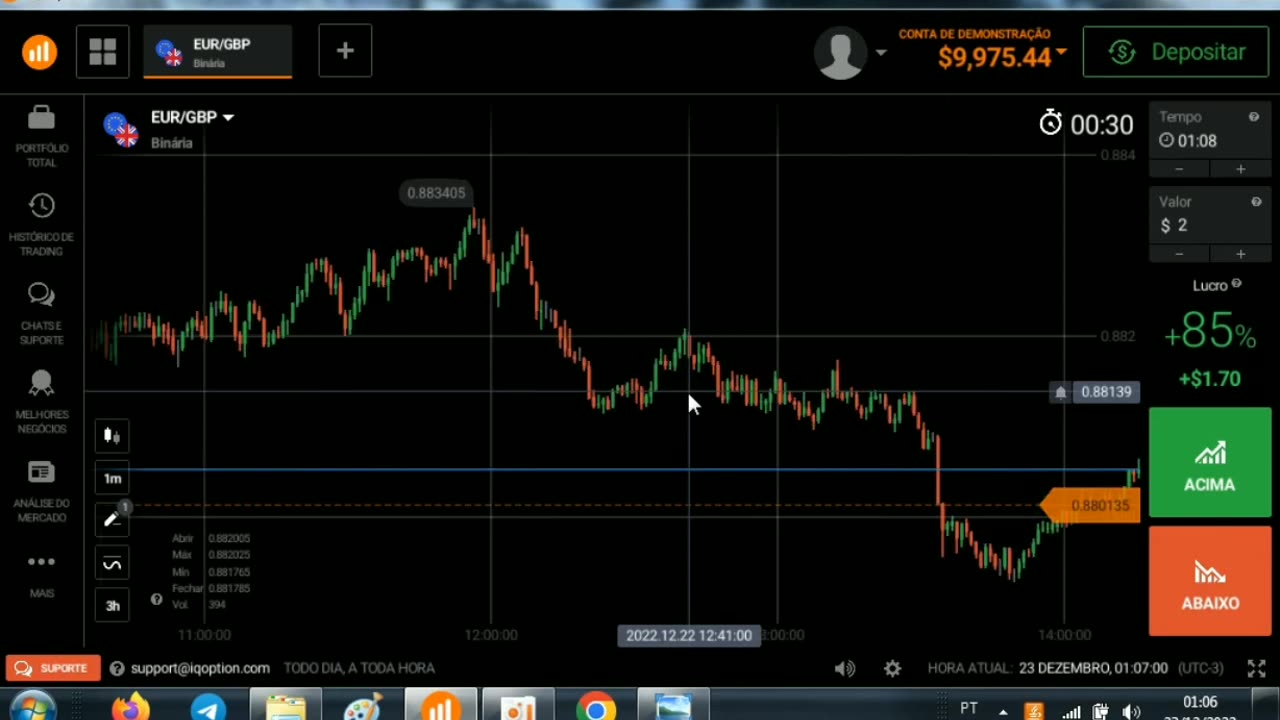
Task: Click the ACIMA green buy button
Action: tap(1209, 463)
